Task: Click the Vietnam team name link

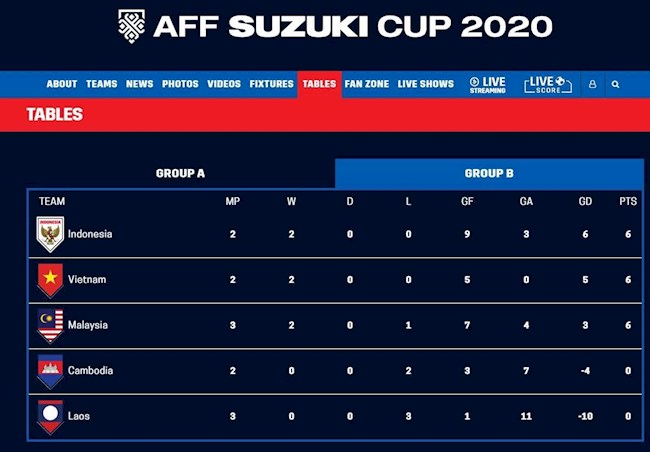Action: coord(87,279)
